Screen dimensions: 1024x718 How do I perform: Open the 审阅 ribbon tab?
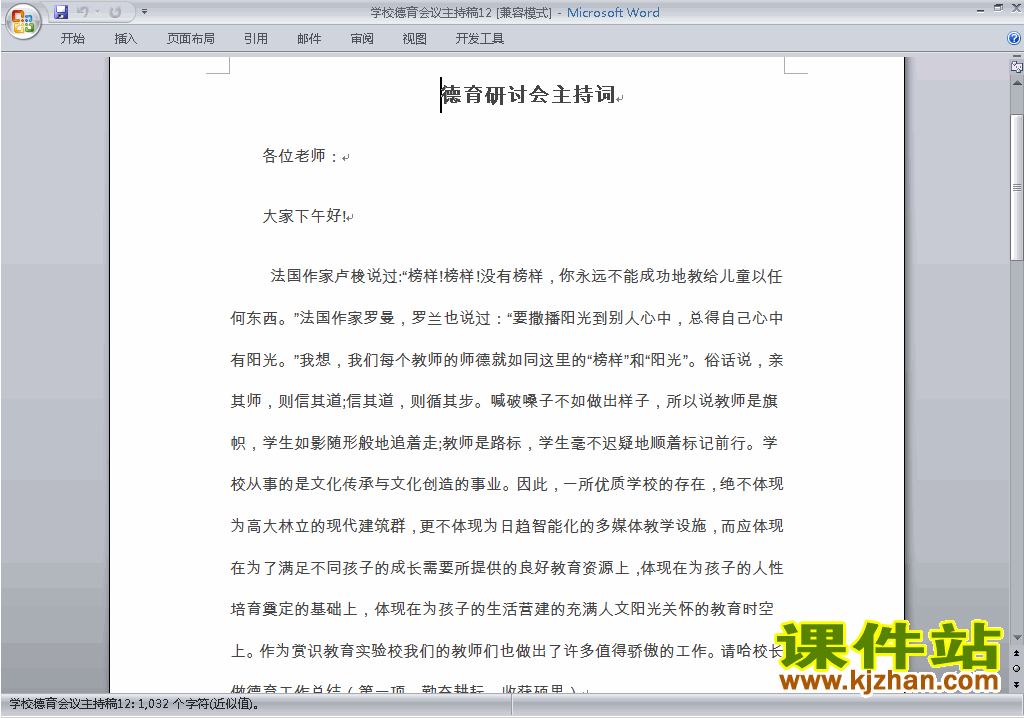(362, 39)
